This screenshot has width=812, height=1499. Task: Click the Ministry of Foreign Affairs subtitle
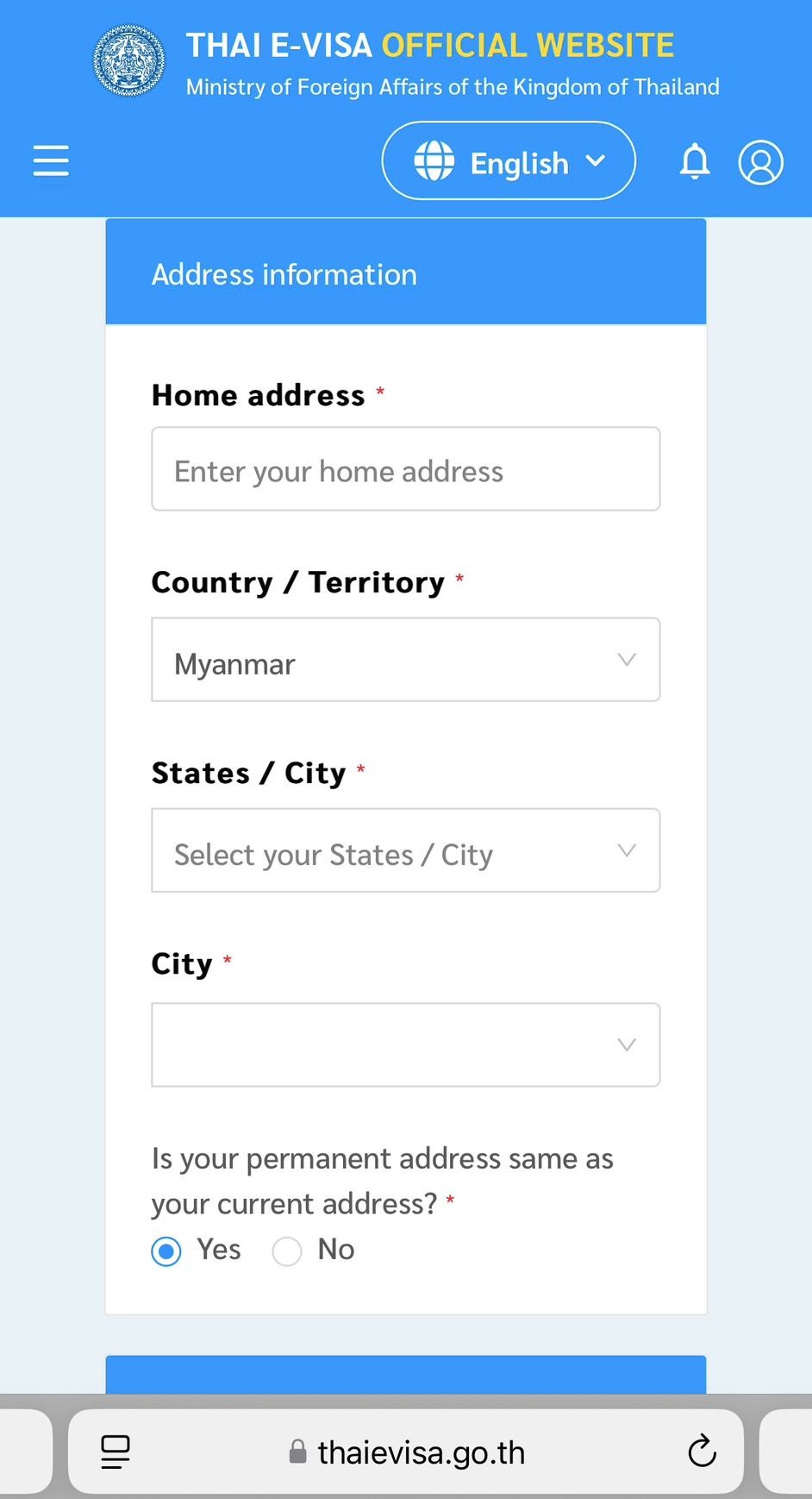tap(453, 87)
